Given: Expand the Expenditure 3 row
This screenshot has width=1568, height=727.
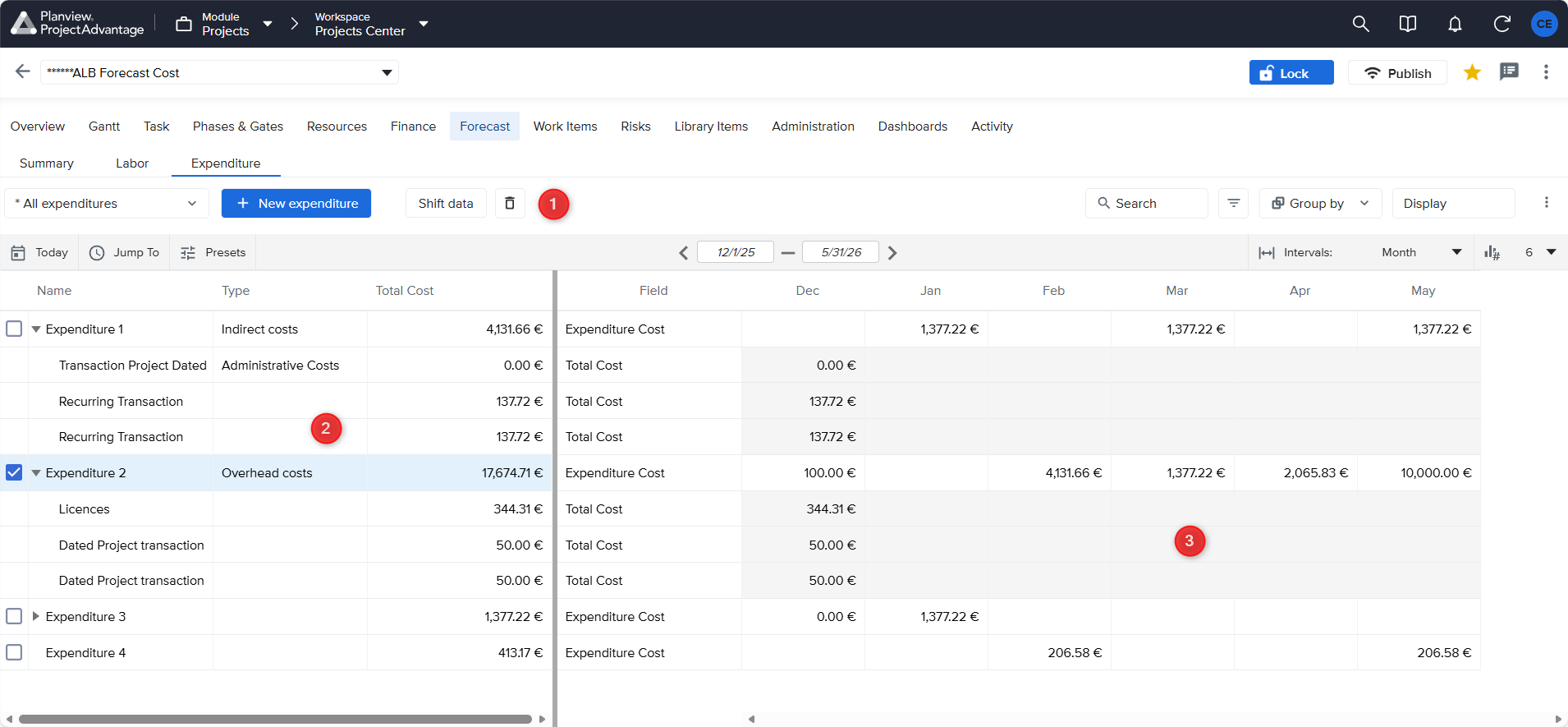Looking at the screenshot, I should 36,616.
